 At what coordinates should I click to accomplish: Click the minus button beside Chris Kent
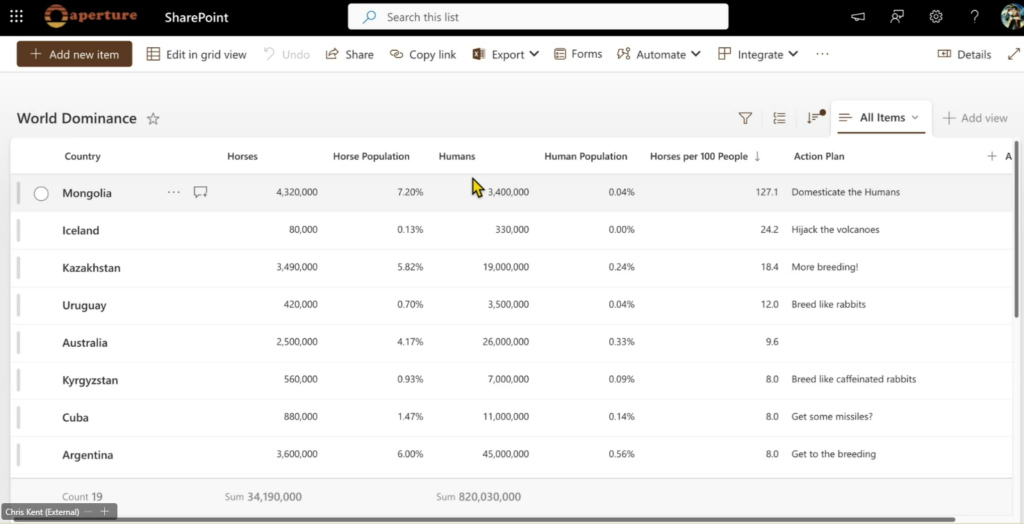(89, 512)
